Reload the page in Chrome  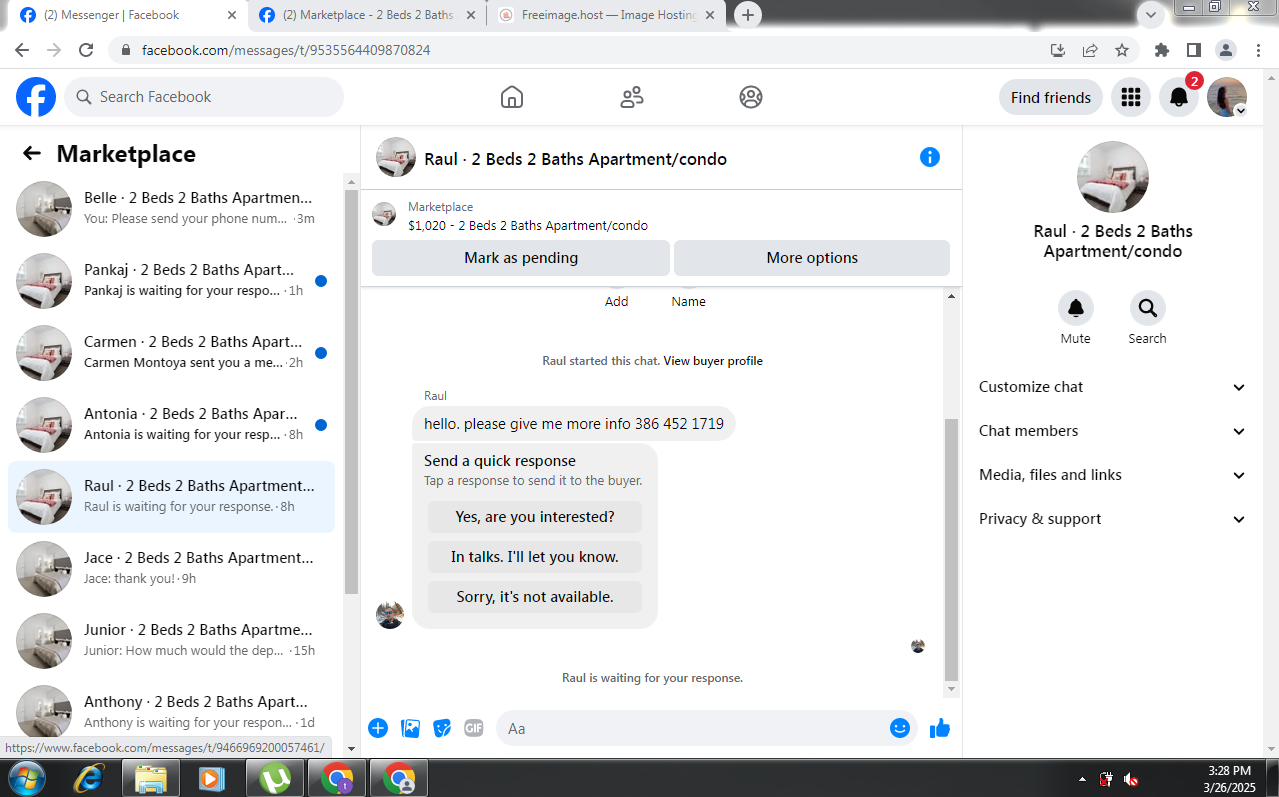coord(86,50)
